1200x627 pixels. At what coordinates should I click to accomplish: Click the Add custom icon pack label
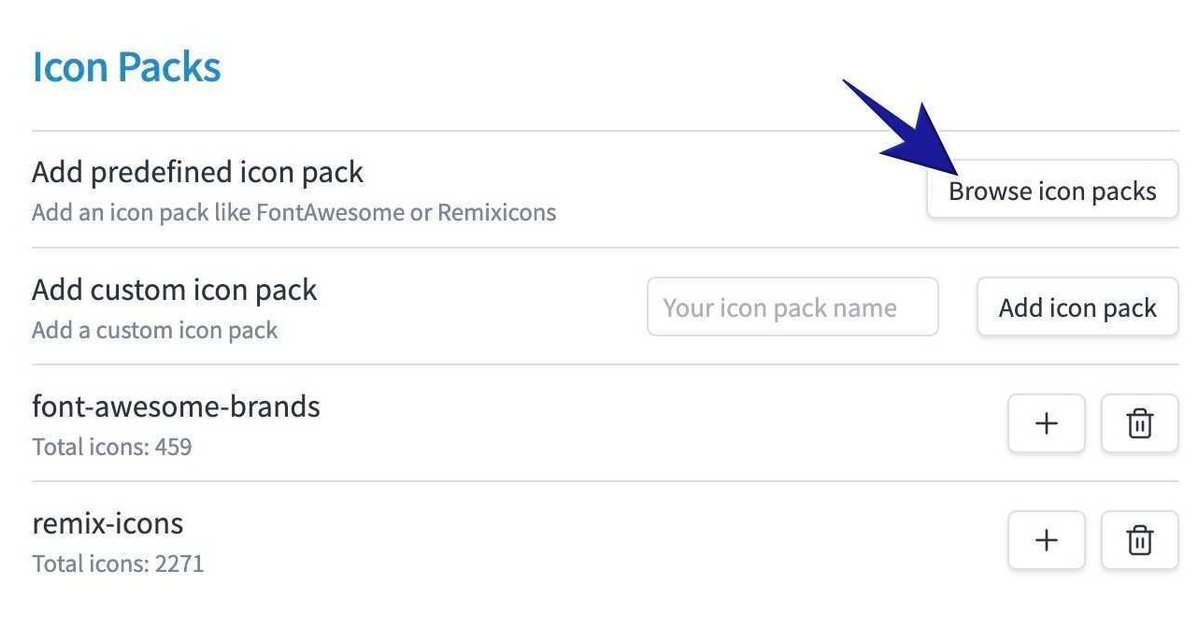[x=174, y=290]
